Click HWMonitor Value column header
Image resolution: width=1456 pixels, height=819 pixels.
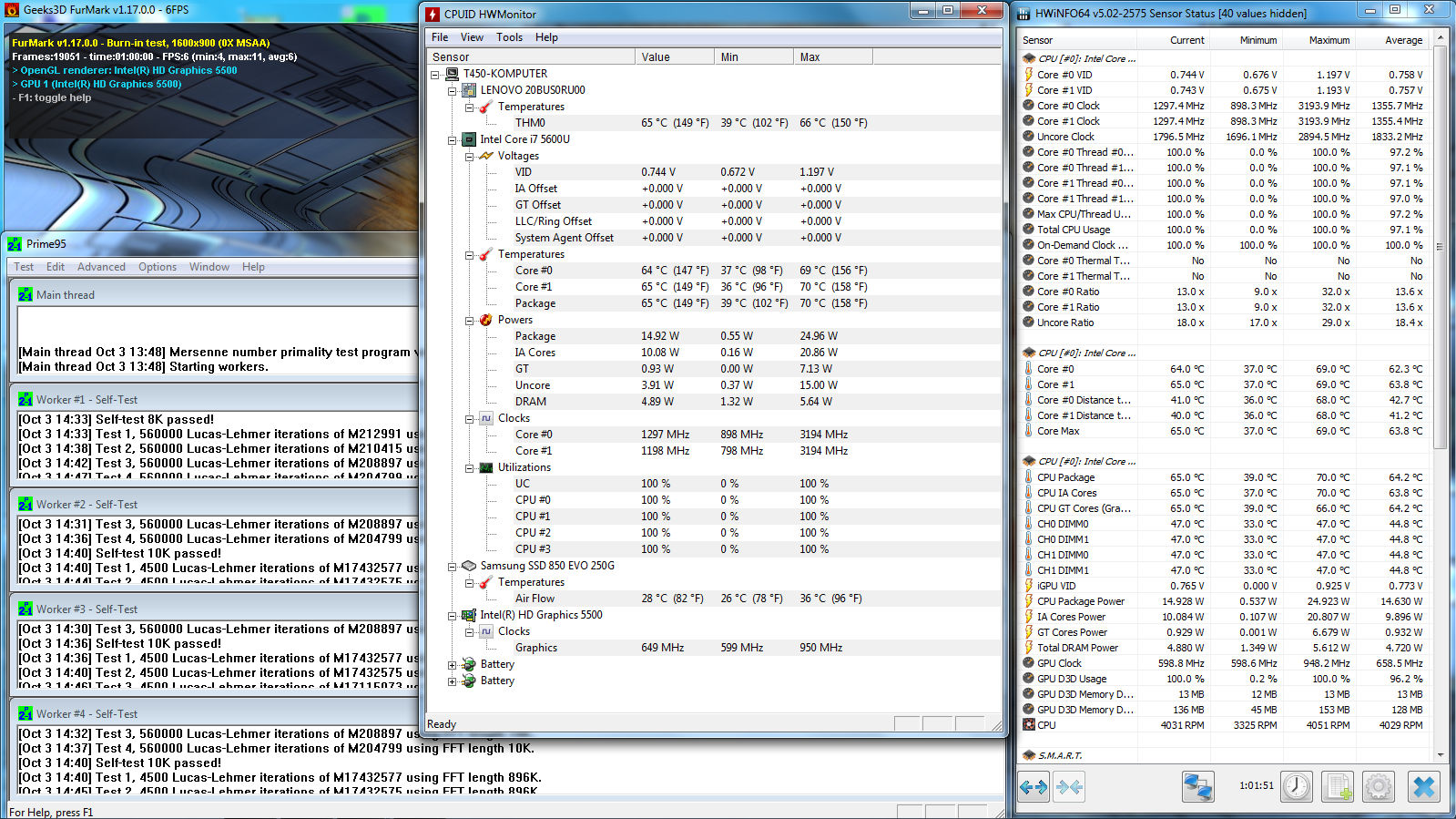coord(675,56)
